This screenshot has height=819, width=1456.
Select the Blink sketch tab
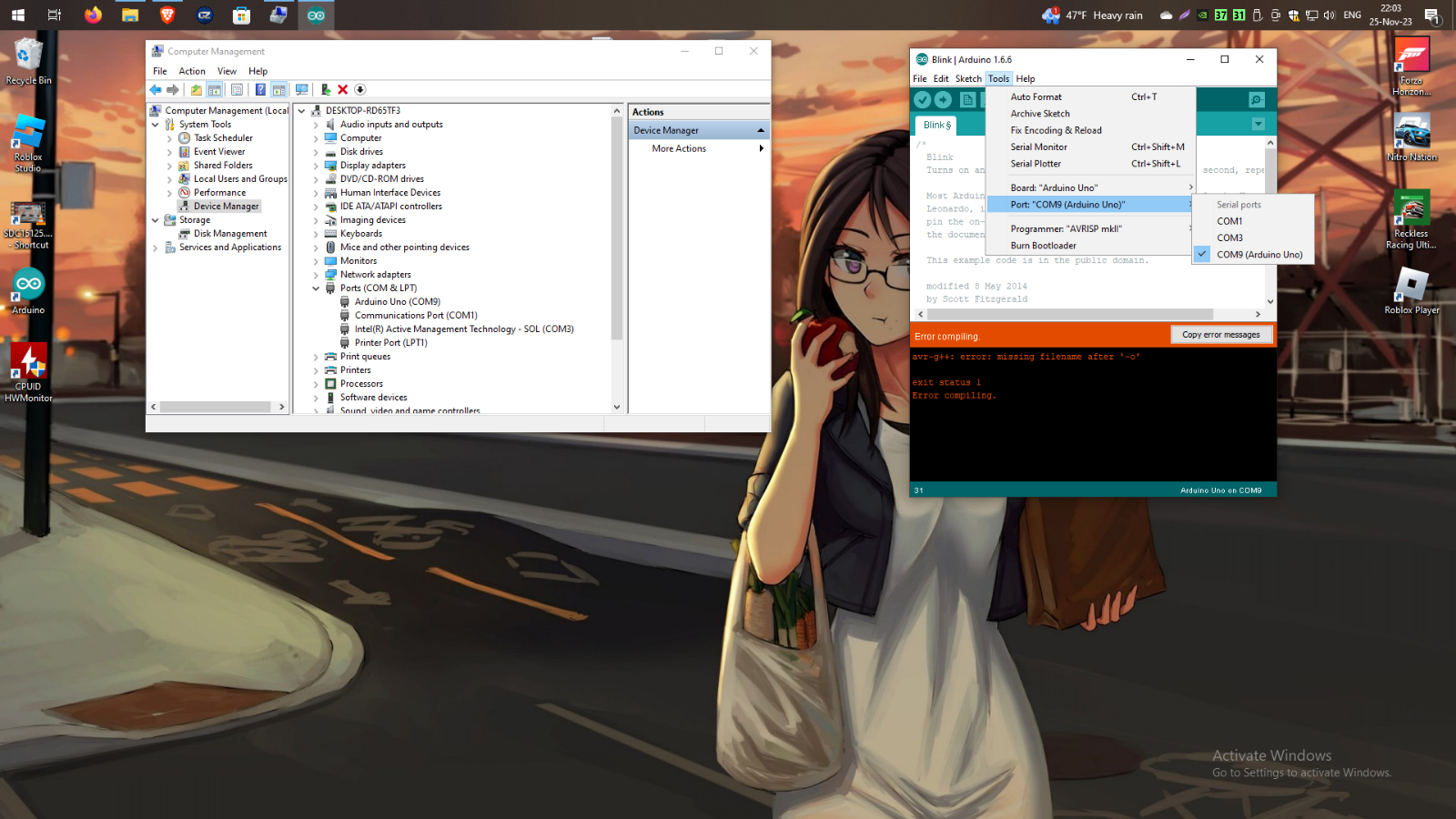click(936, 125)
